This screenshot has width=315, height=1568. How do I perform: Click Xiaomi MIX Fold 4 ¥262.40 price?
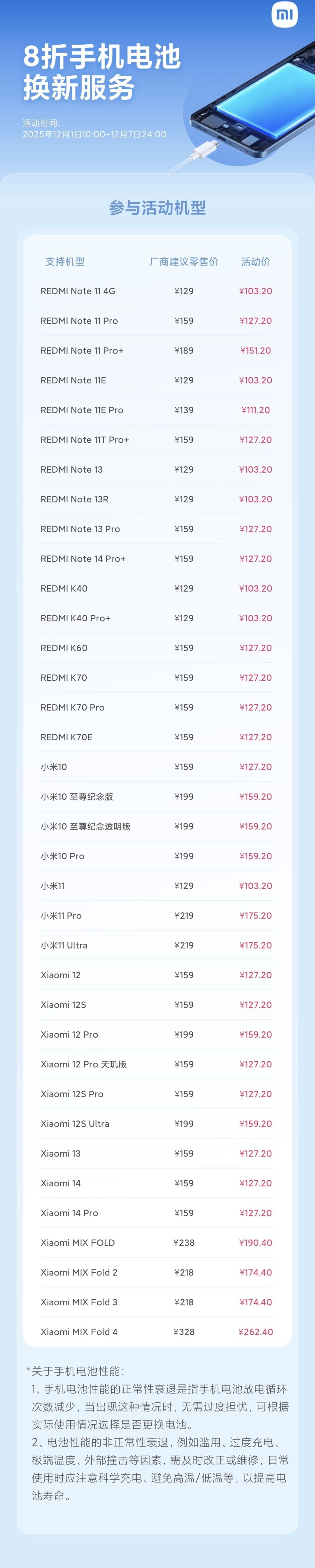tap(255, 1332)
